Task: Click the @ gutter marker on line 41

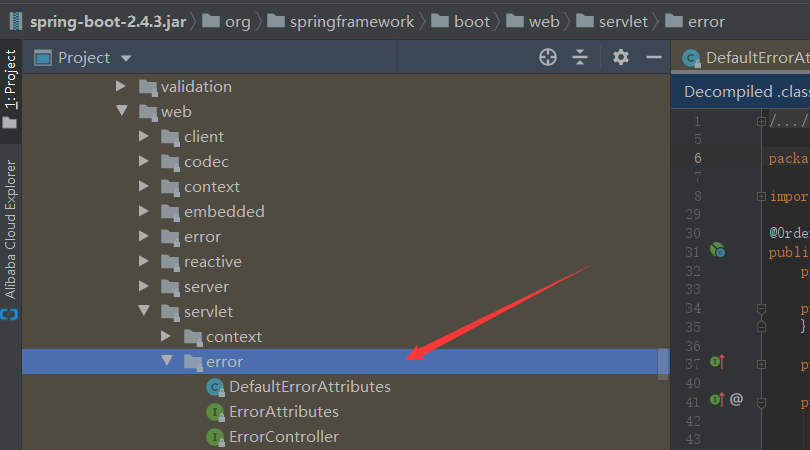Action: click(x=736, y=399)
